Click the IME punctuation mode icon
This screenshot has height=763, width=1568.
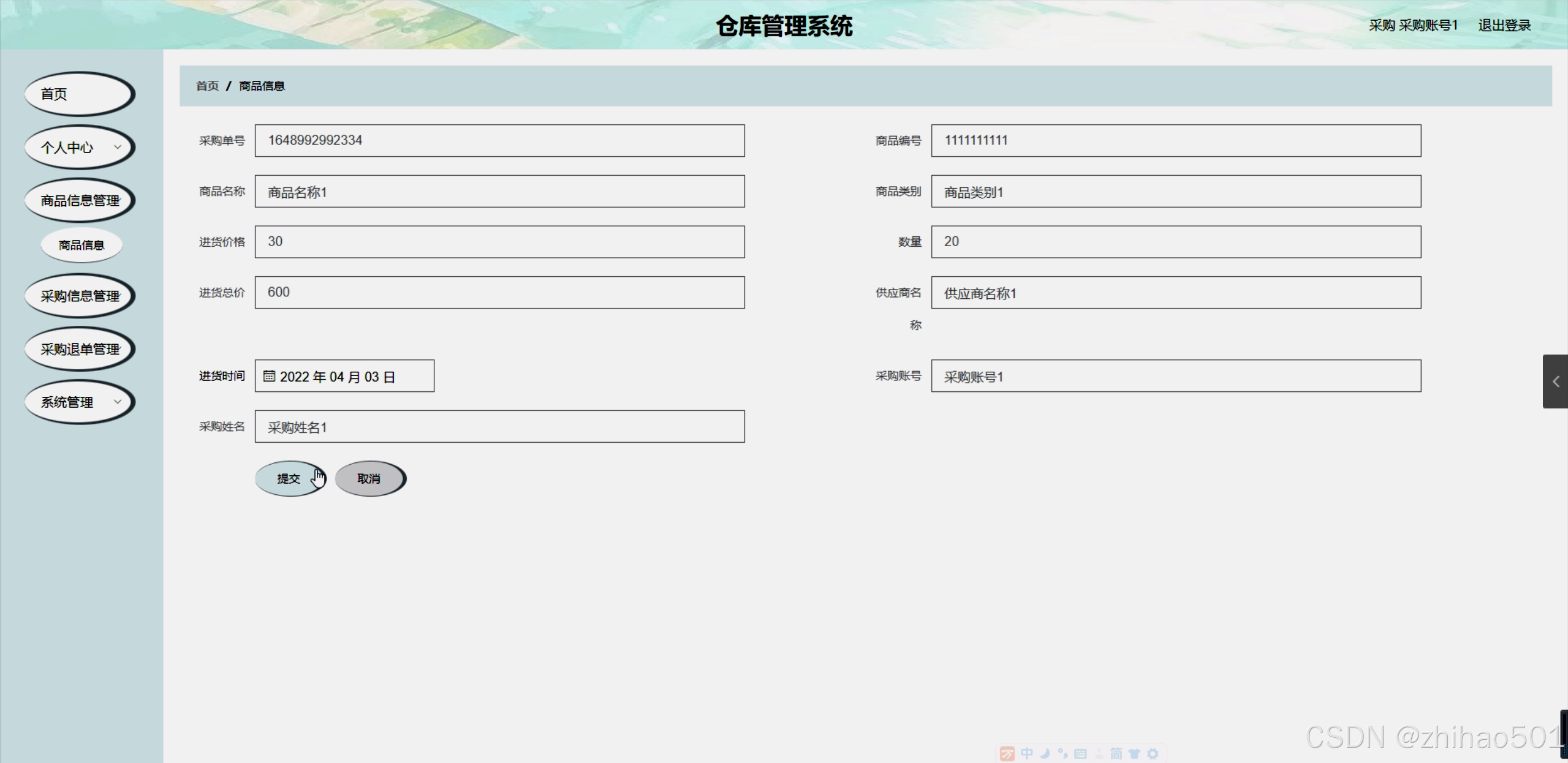point(1062,754)
